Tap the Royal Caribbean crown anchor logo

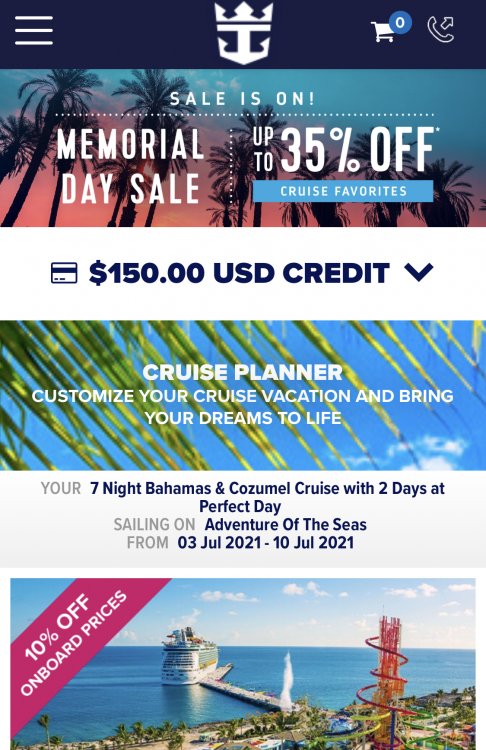[x=243, y=33]
